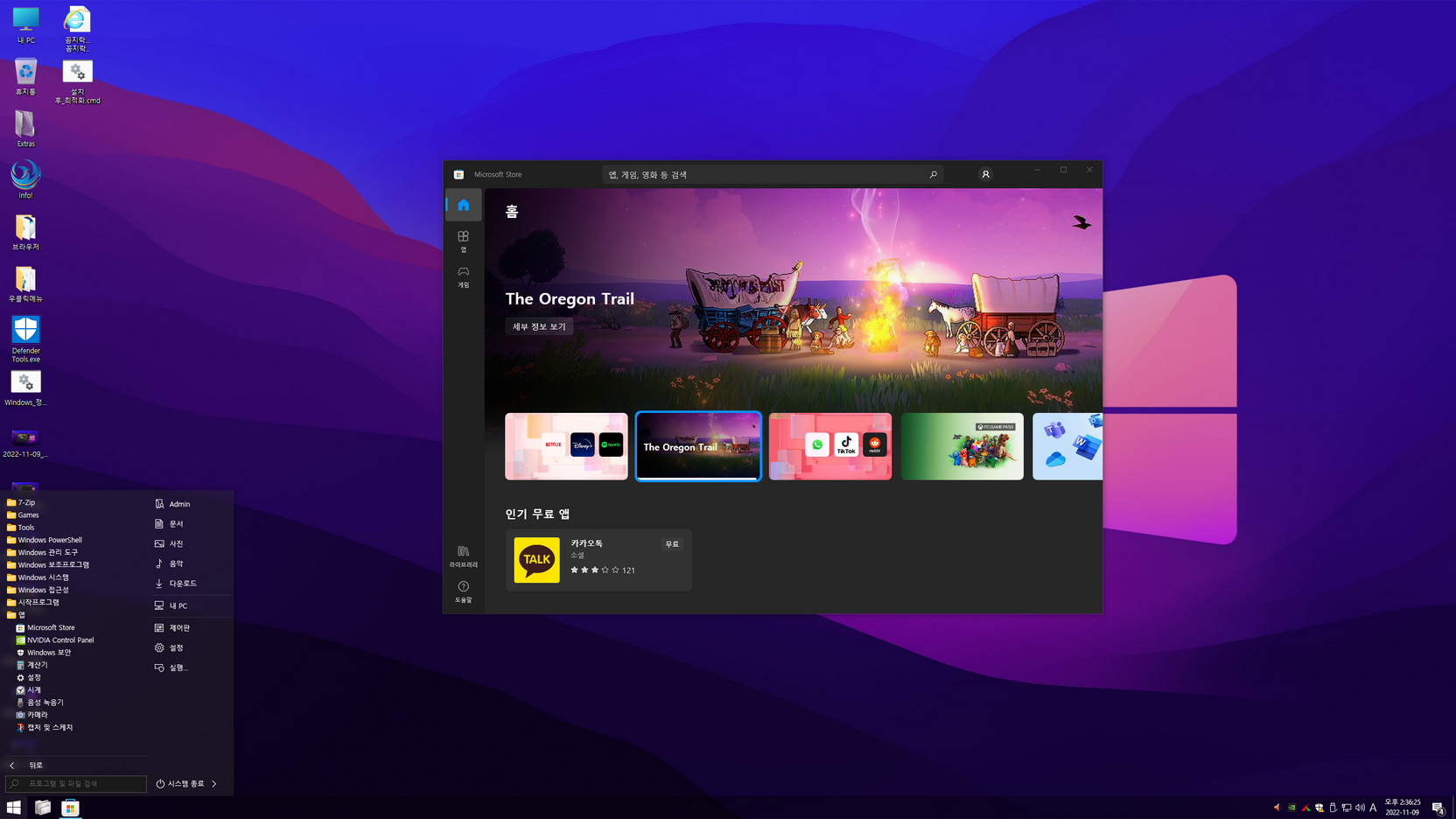Click 카카오톡 title text in app card
This screenshot has width=1456, height=819.
tap(586, 543)
